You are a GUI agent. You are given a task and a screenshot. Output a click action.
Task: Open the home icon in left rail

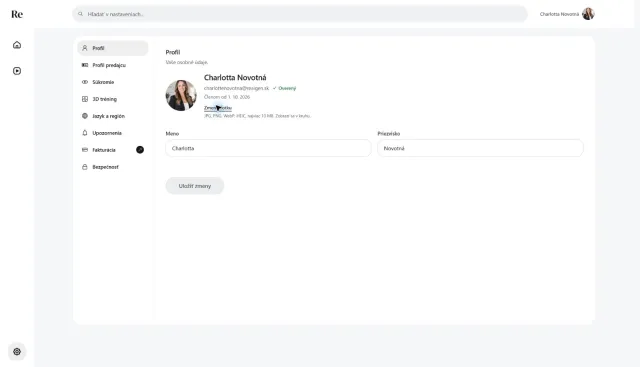(x=17, y=45)
